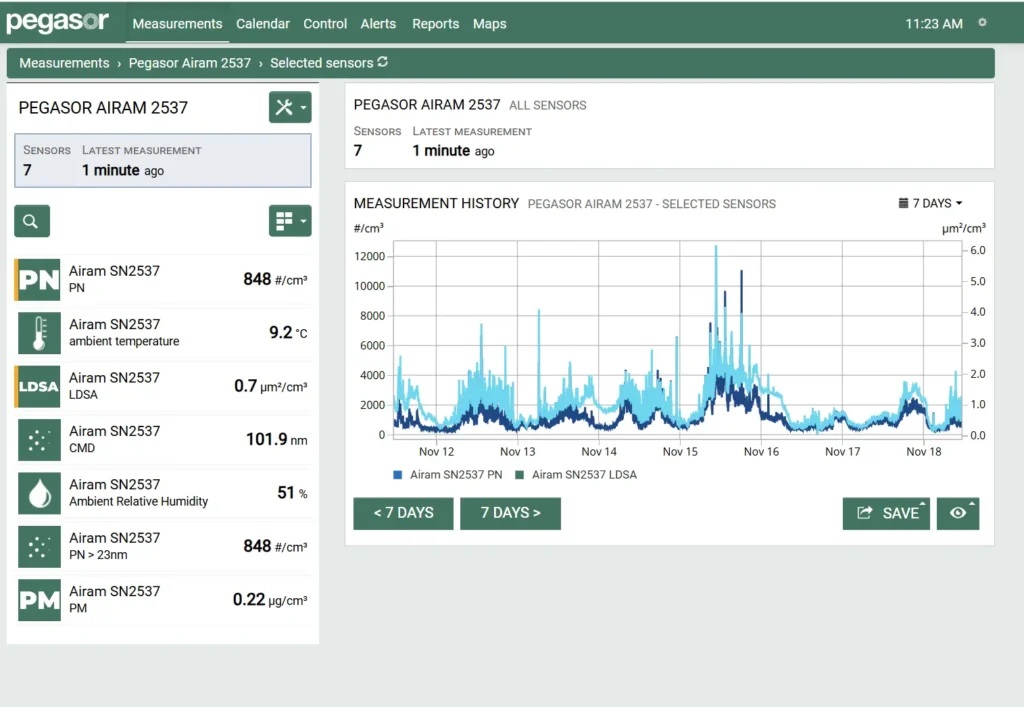Screen dimensions: 1024x707
Task: Expand the wrench tools dropdown
Action: pos(290,107)
